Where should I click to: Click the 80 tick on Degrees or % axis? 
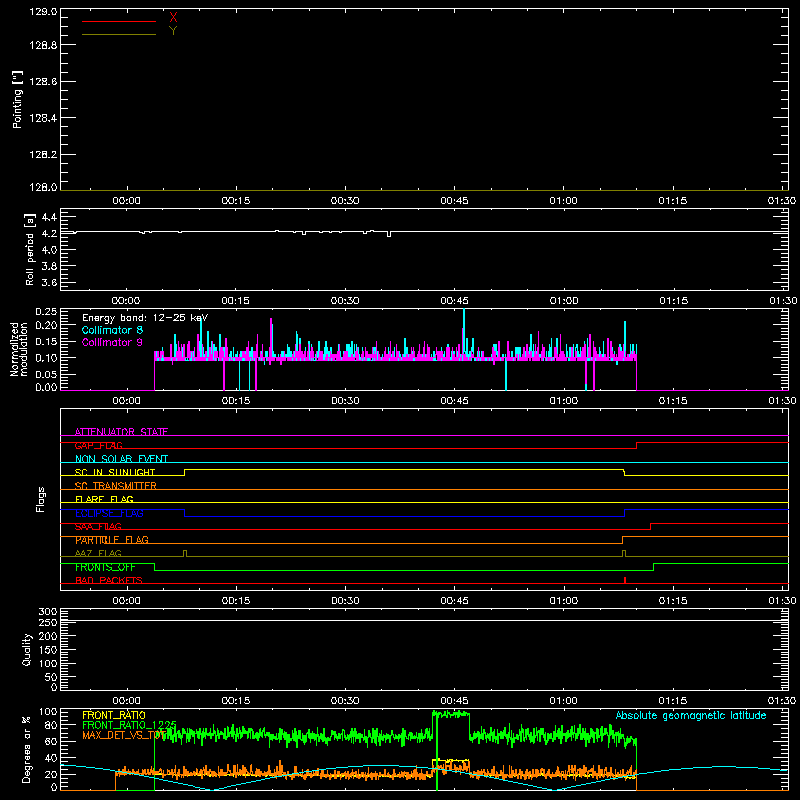click(51, 725)
